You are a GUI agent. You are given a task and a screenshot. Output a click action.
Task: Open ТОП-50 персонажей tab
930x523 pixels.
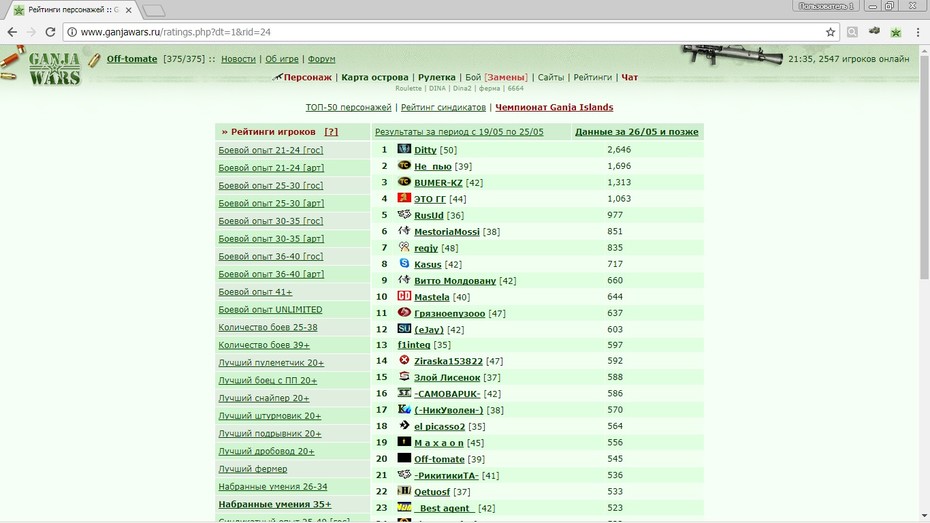click(348, 107)
